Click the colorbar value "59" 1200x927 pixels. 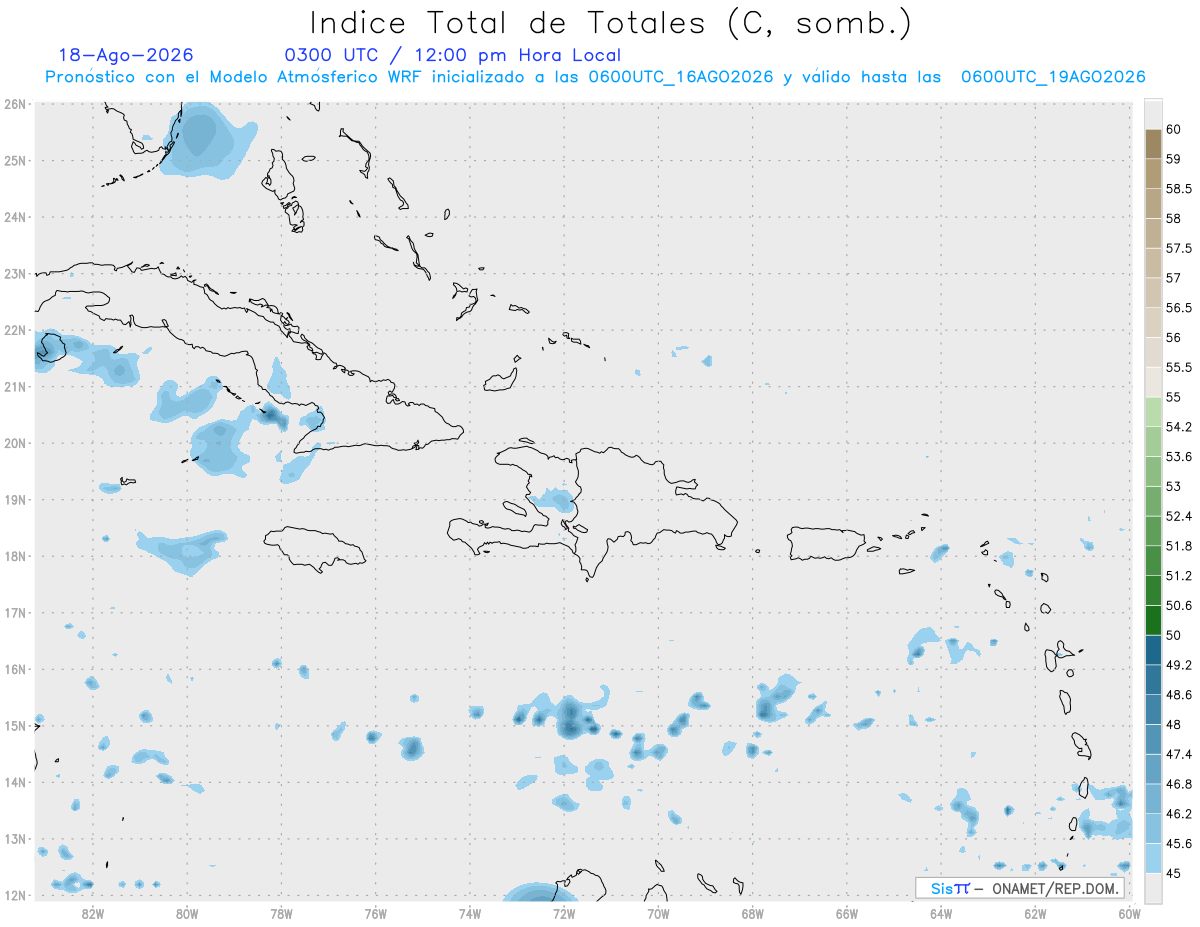(1174, 159)
